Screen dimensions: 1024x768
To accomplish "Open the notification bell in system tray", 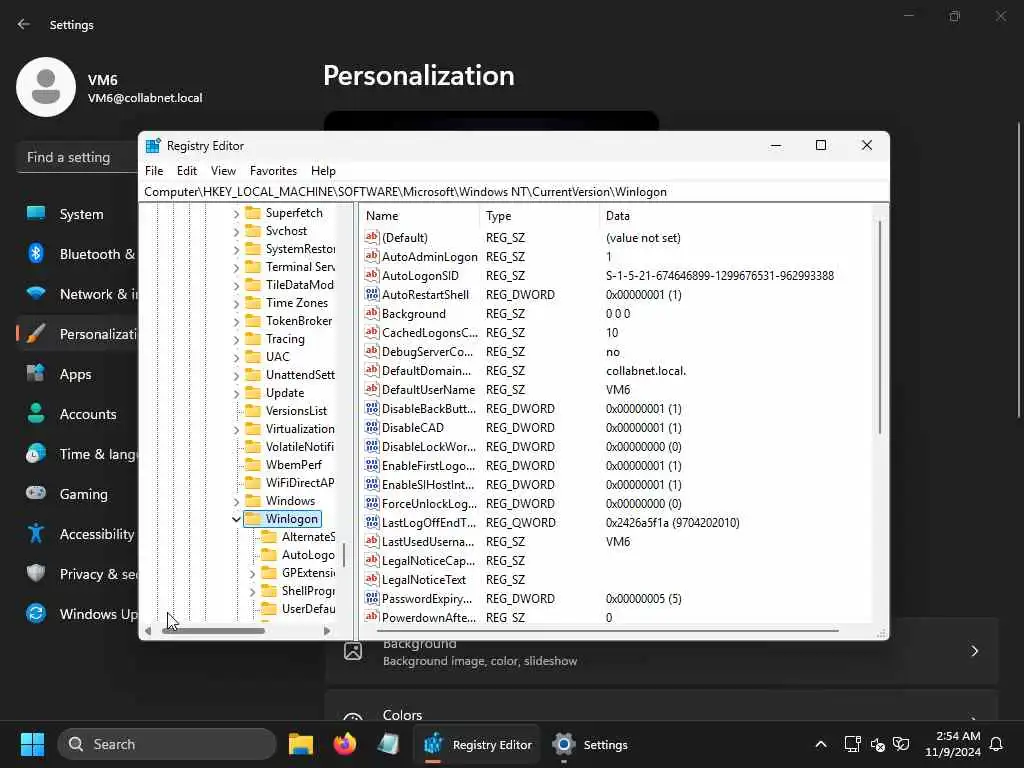I will coord(997,744).
